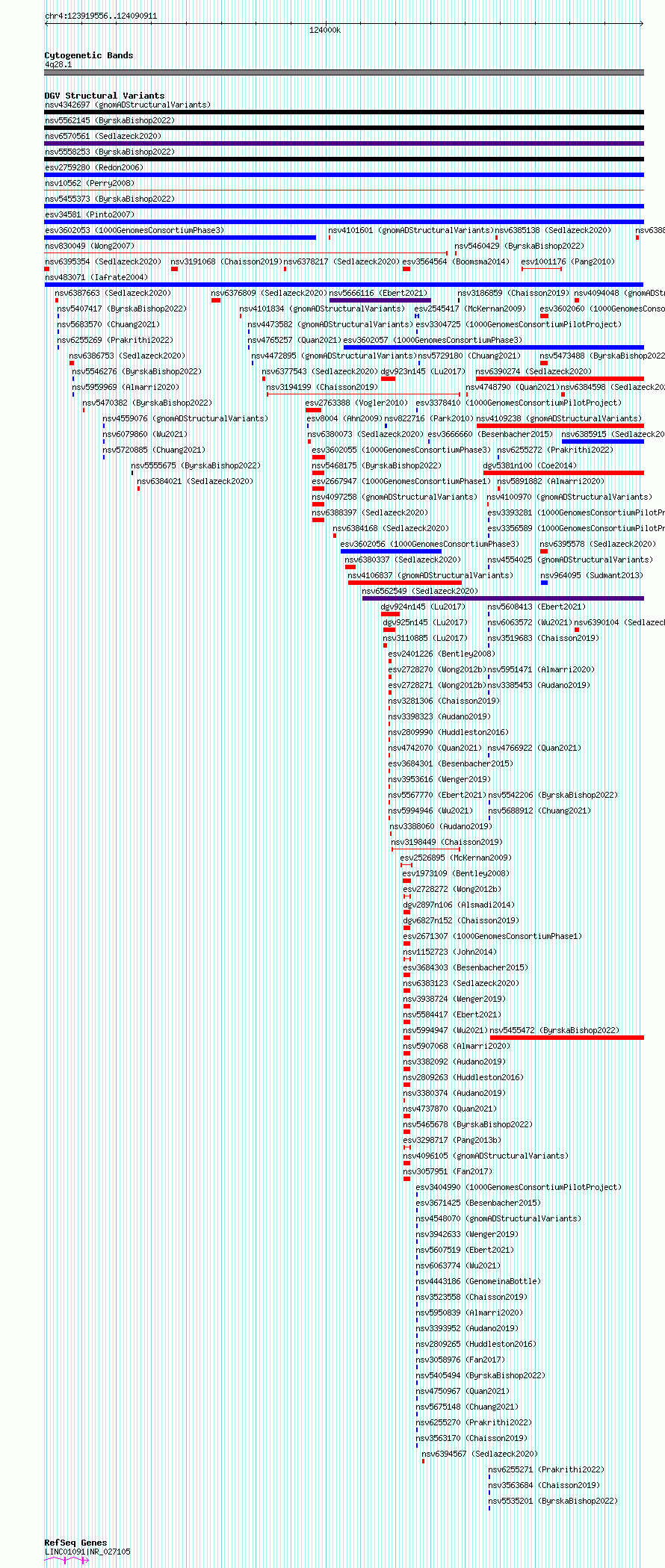Select variant nsv6376809 Sedlazeck2020

tap(269, 293)
